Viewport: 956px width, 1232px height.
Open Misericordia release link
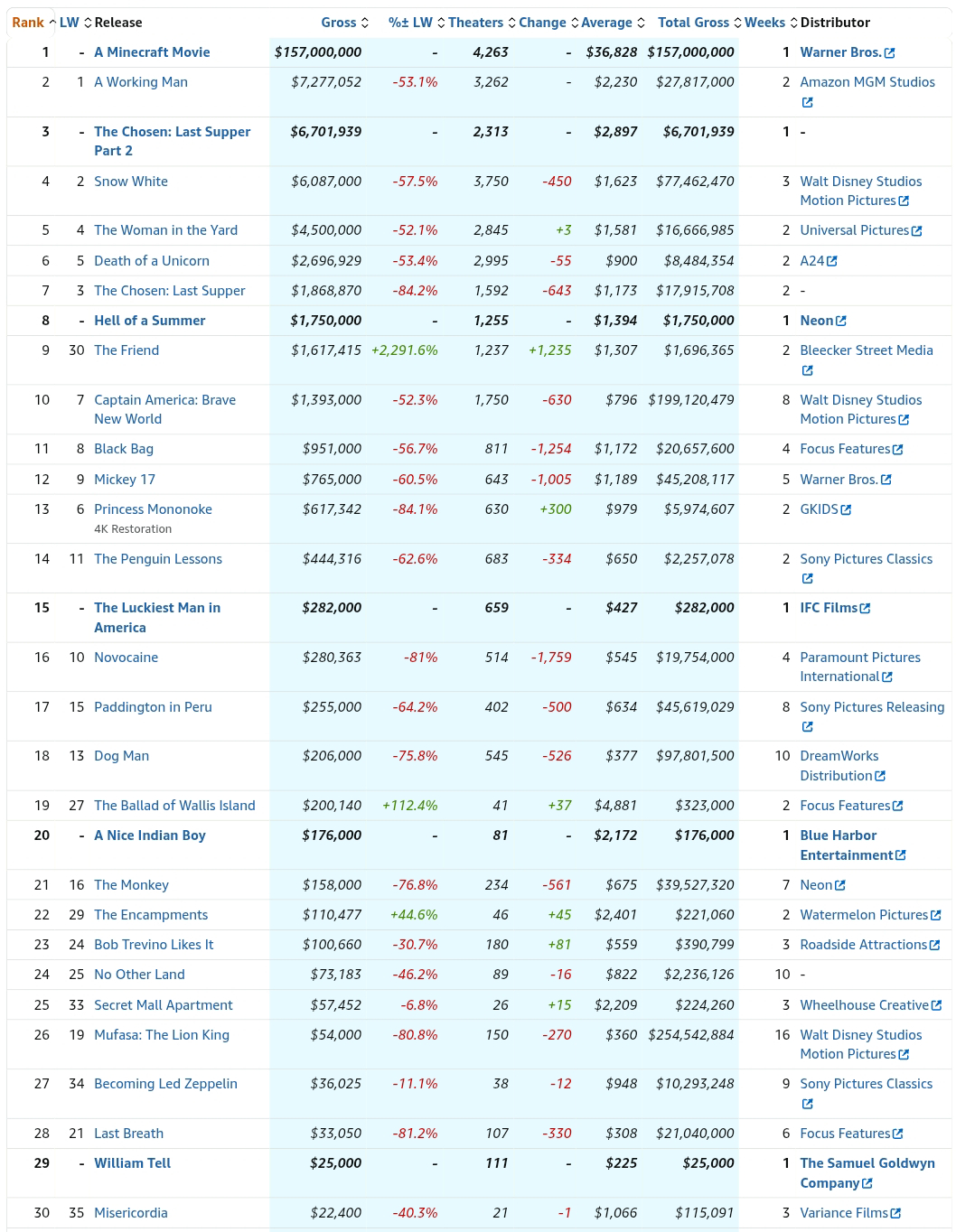pos(131,1213)
